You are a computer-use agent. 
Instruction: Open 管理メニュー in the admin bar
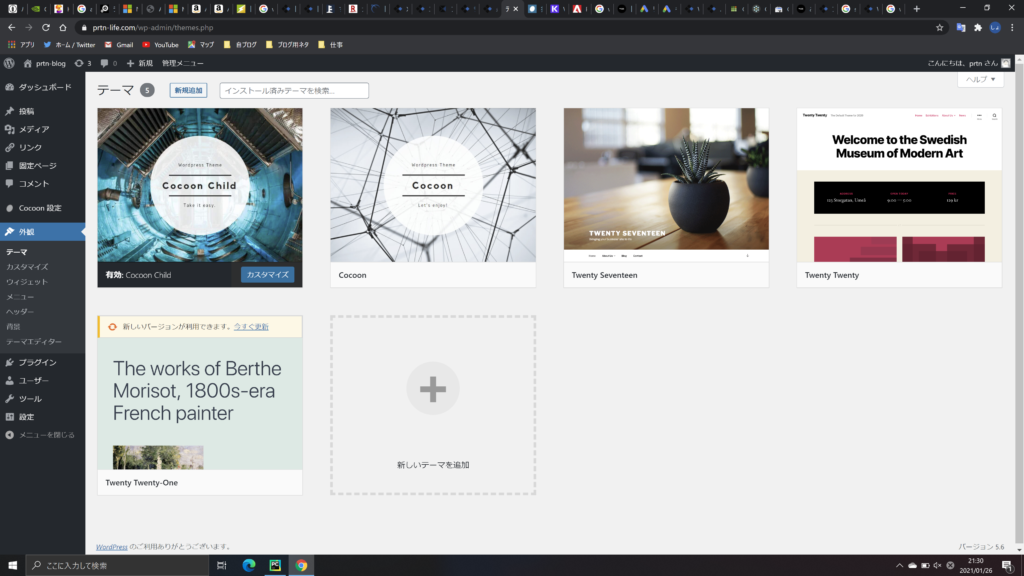click(183, 63)
